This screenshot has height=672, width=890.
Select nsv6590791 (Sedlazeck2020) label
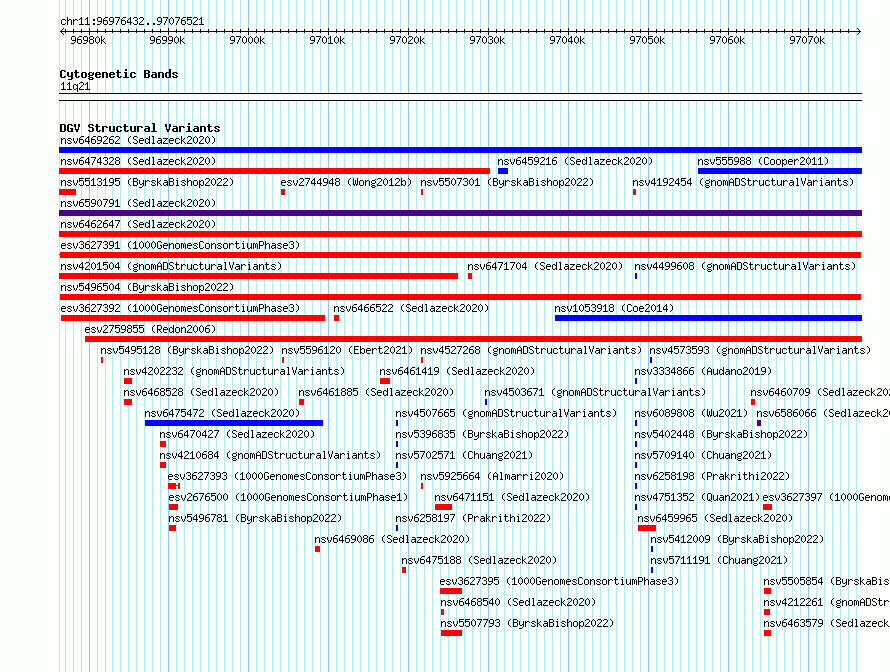(138, 203)
